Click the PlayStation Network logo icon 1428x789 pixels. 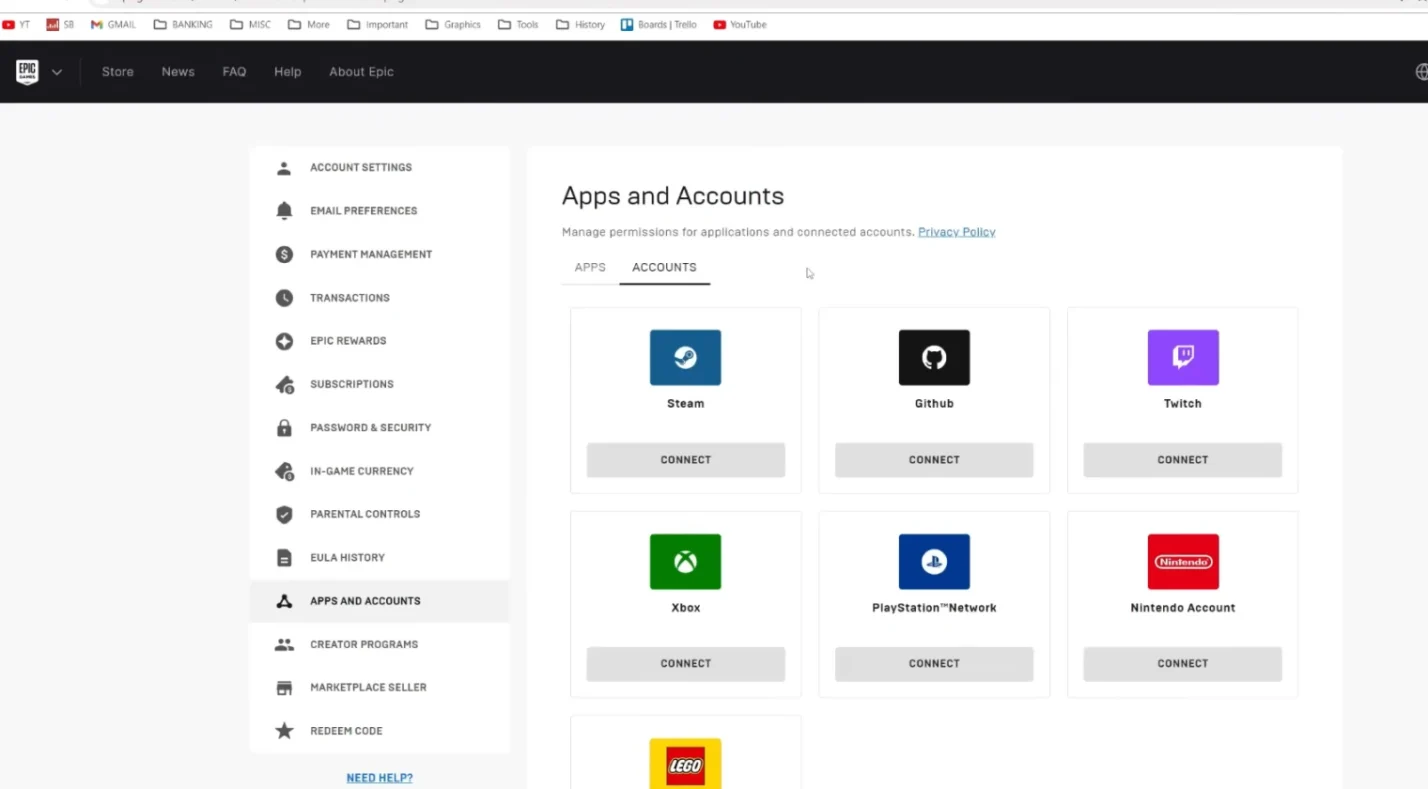click(934, 561)
